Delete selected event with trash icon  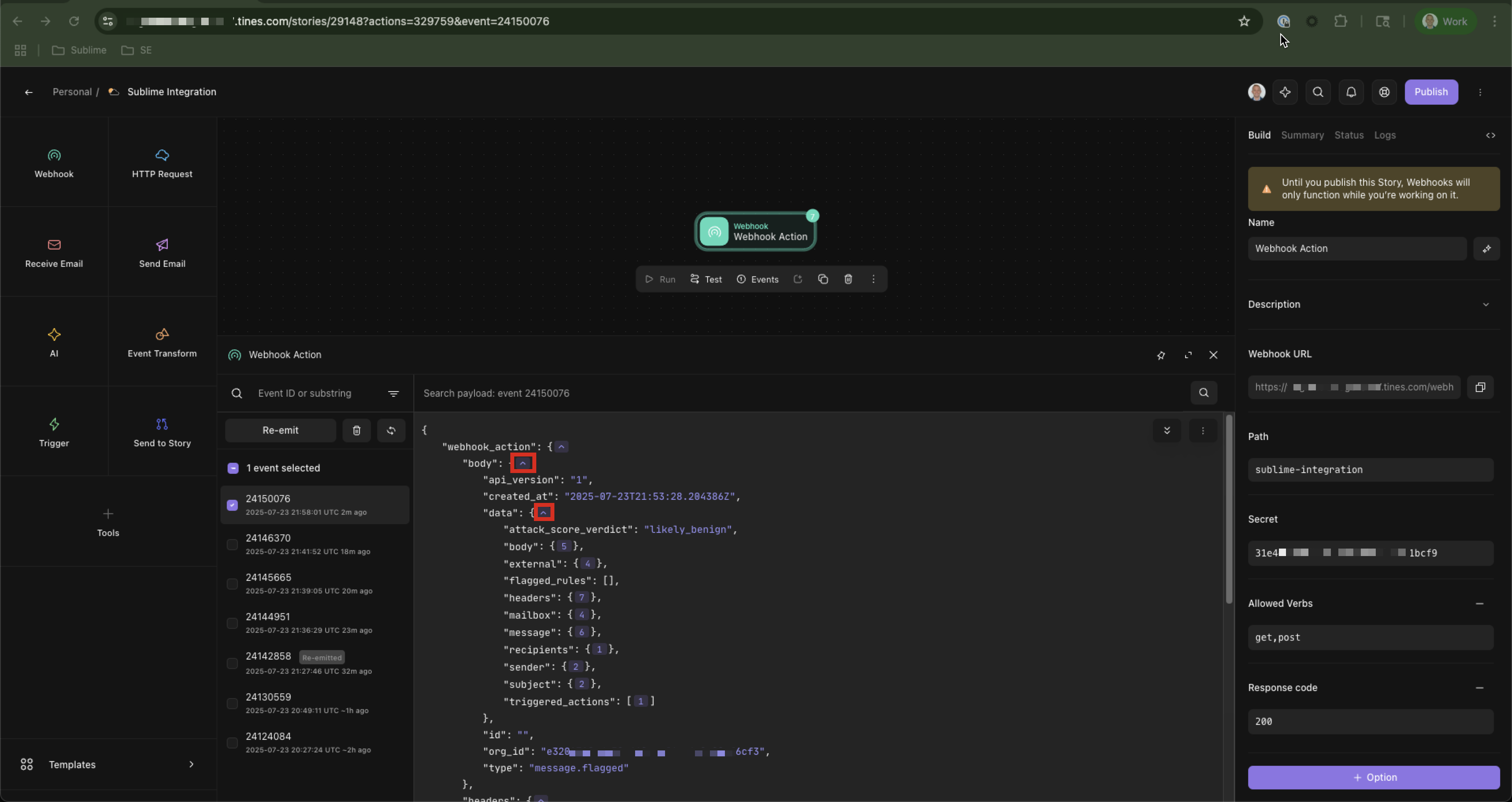(356, 431)
